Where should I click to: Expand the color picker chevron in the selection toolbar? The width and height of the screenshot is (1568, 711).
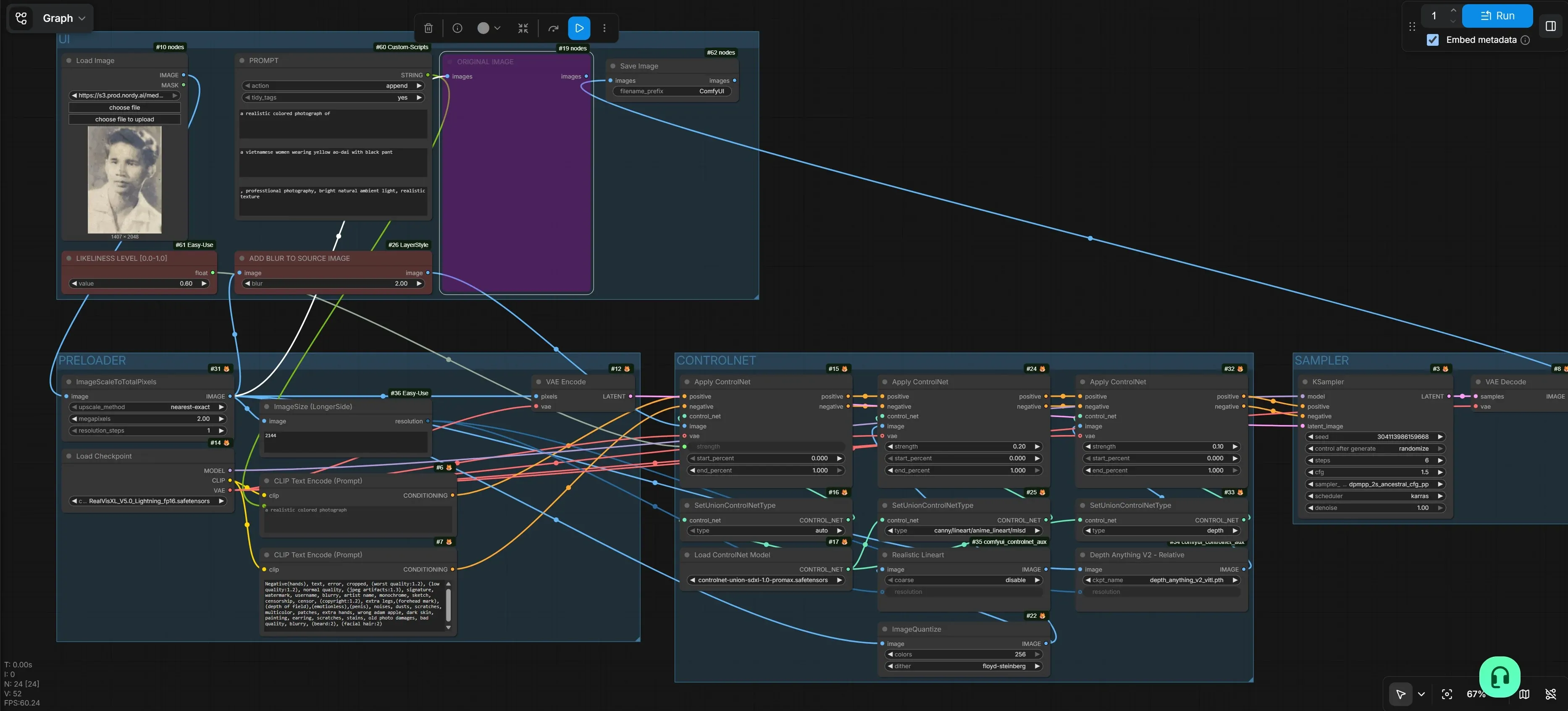point(497,28)
